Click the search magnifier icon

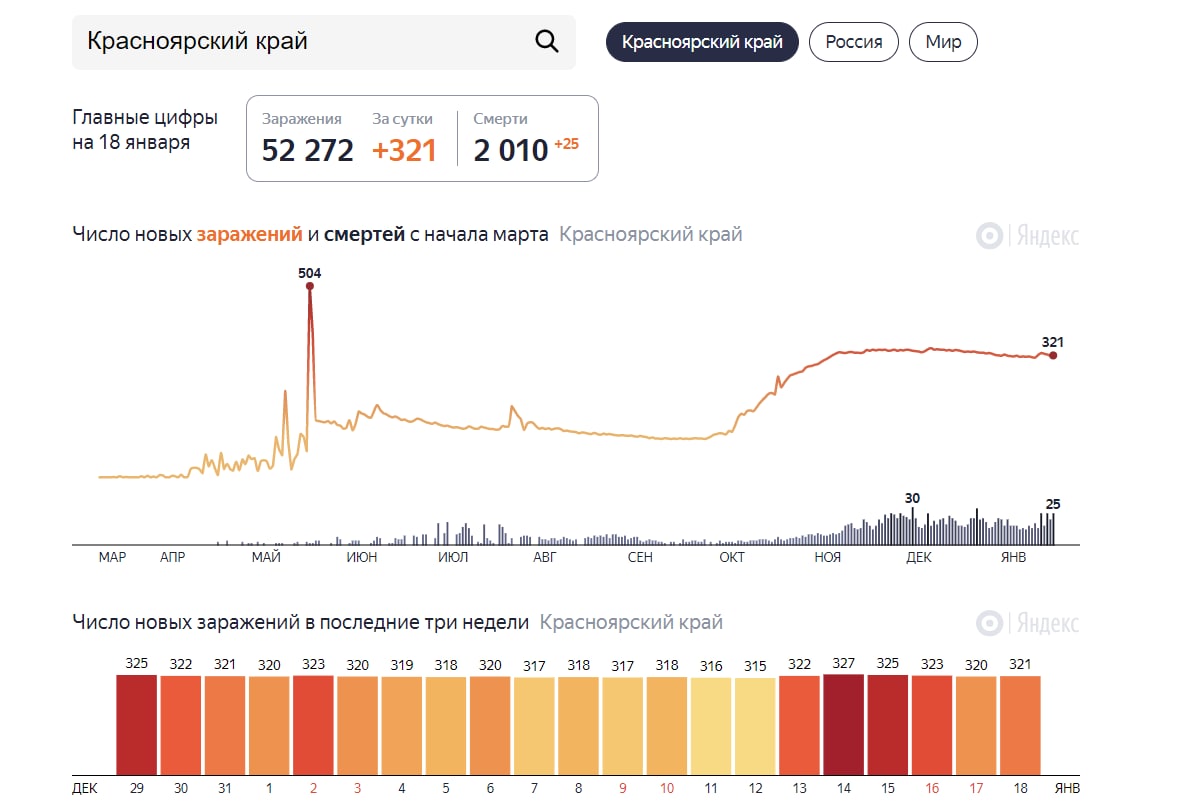pos(546,41)
